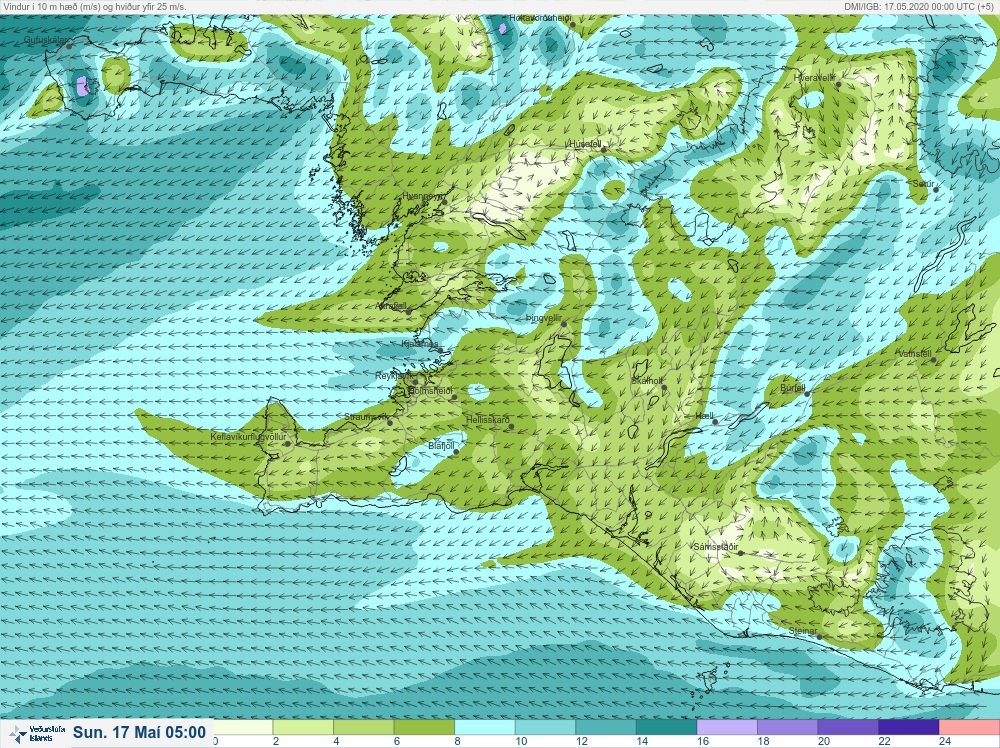Select the 22–24 m/s dark indigo legend swatch
This screenshot has width=1000, height=748.
pyautogui.click(x=909, y=727)
